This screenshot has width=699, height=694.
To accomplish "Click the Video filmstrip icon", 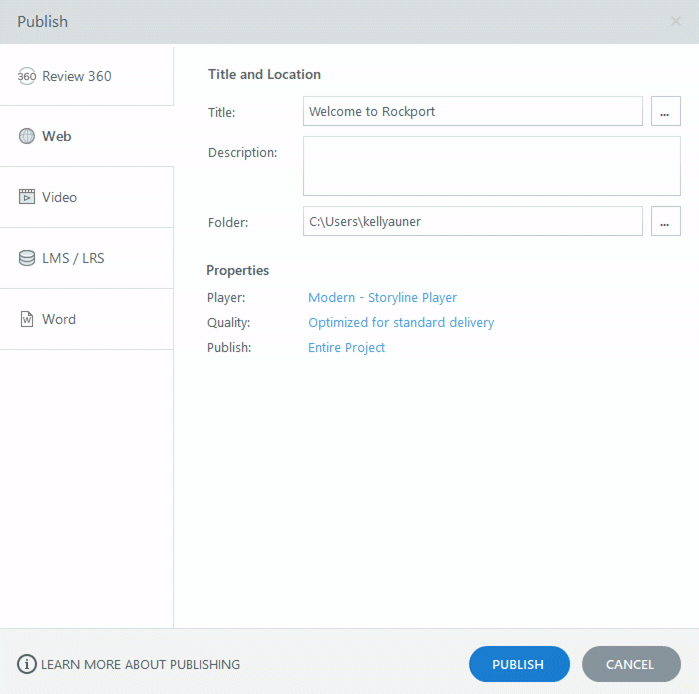I will (27, 197).
